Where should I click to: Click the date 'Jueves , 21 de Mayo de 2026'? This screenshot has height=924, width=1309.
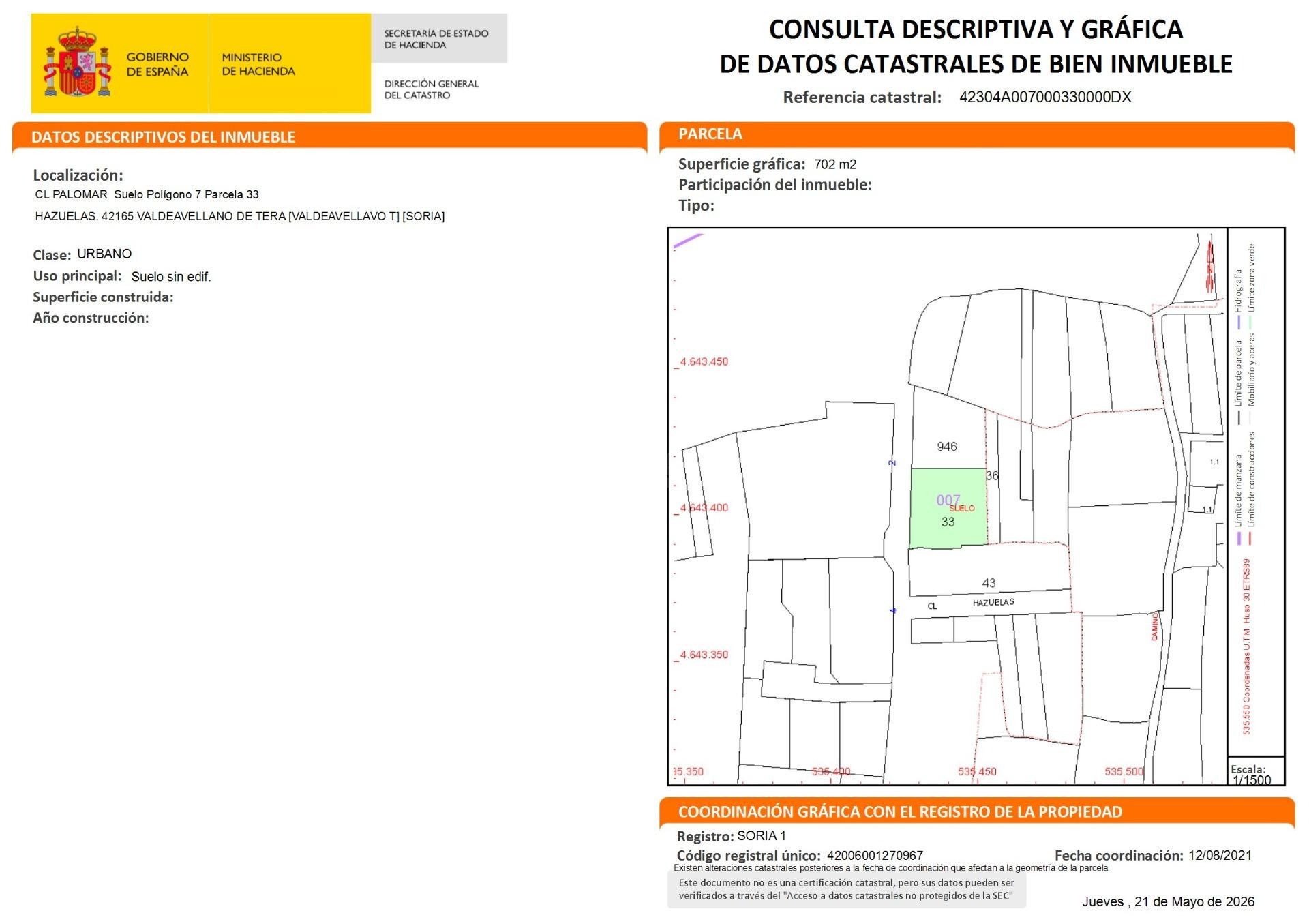pyautogui.click(x=1168, y=901)
